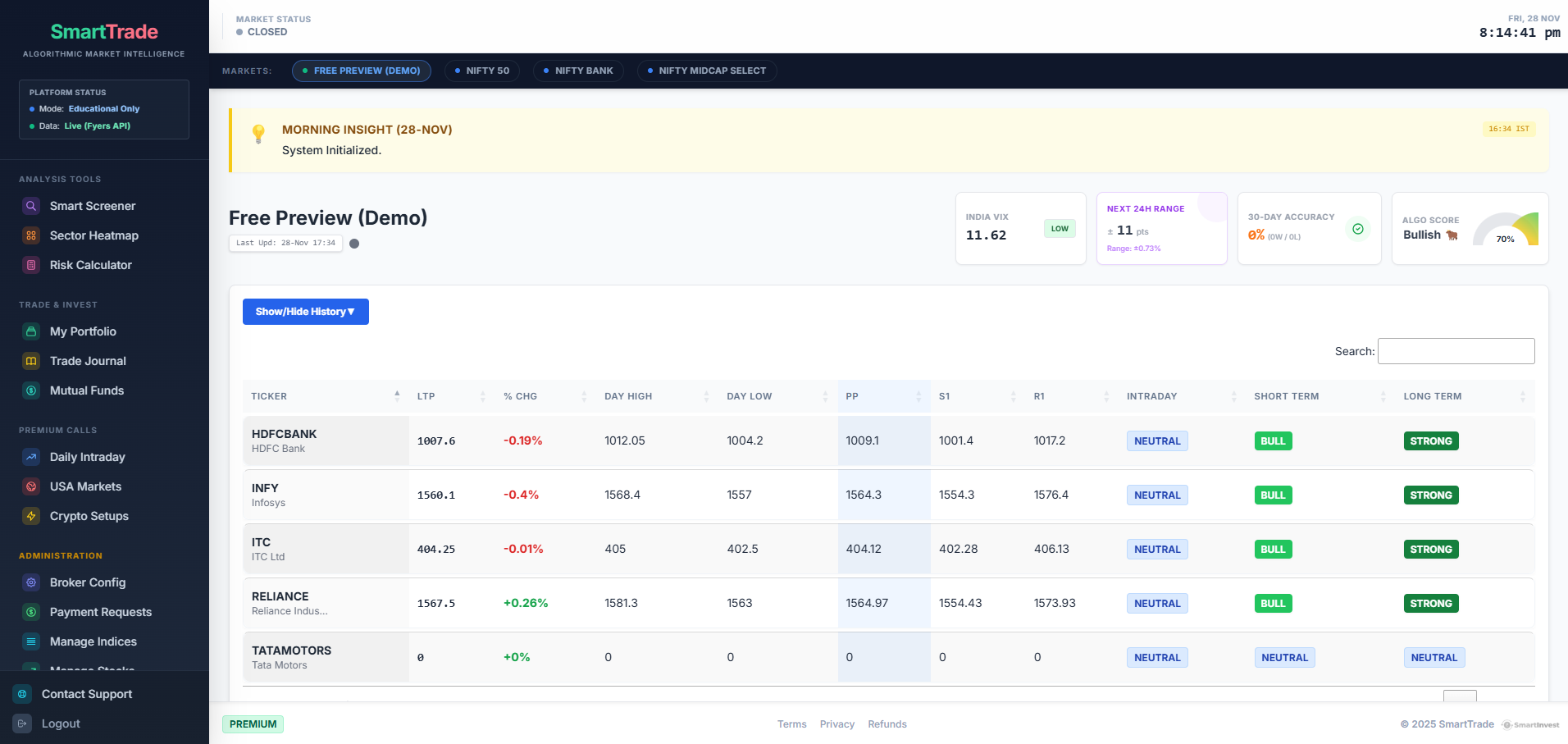Open the Daily Intraday premium calls menu

click(87, 457)
